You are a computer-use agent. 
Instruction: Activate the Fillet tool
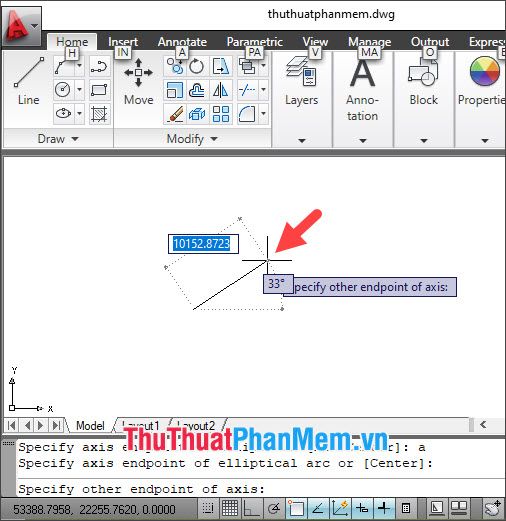click(x=247, y=114)
